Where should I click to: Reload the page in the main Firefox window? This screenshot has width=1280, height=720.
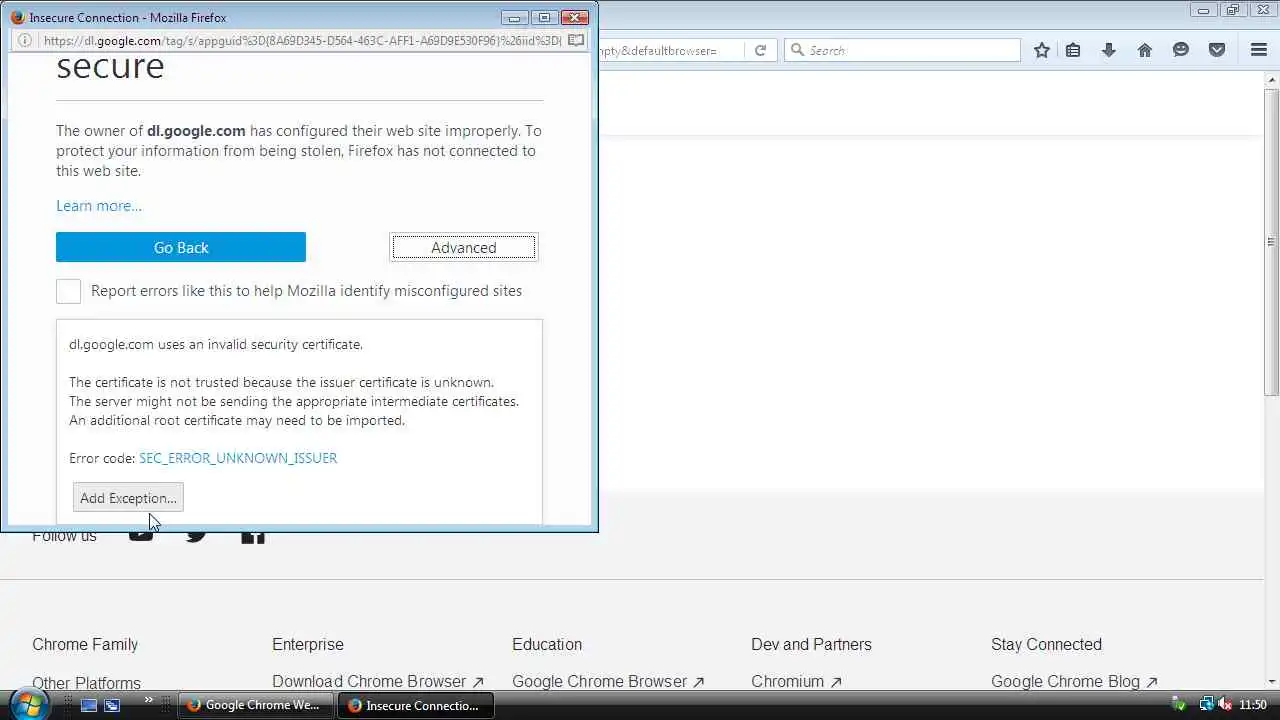click(x=760, y=50)
